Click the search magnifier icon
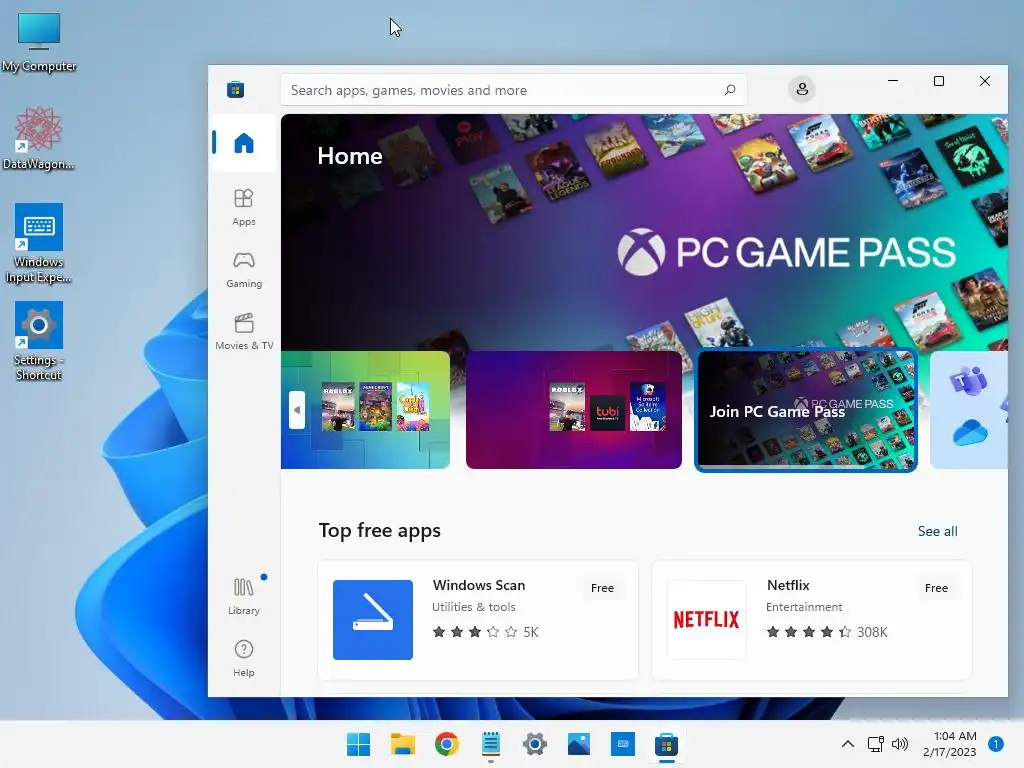 pos(730,89)
